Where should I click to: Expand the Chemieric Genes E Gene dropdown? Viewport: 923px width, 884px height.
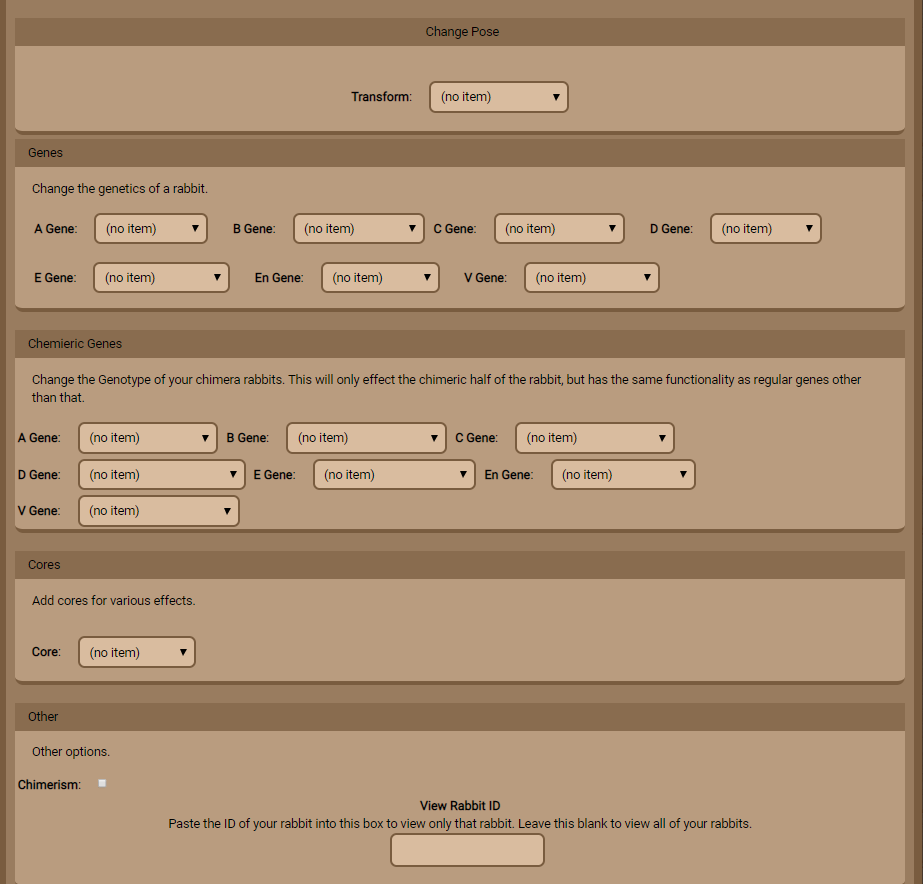click(394, 475)
